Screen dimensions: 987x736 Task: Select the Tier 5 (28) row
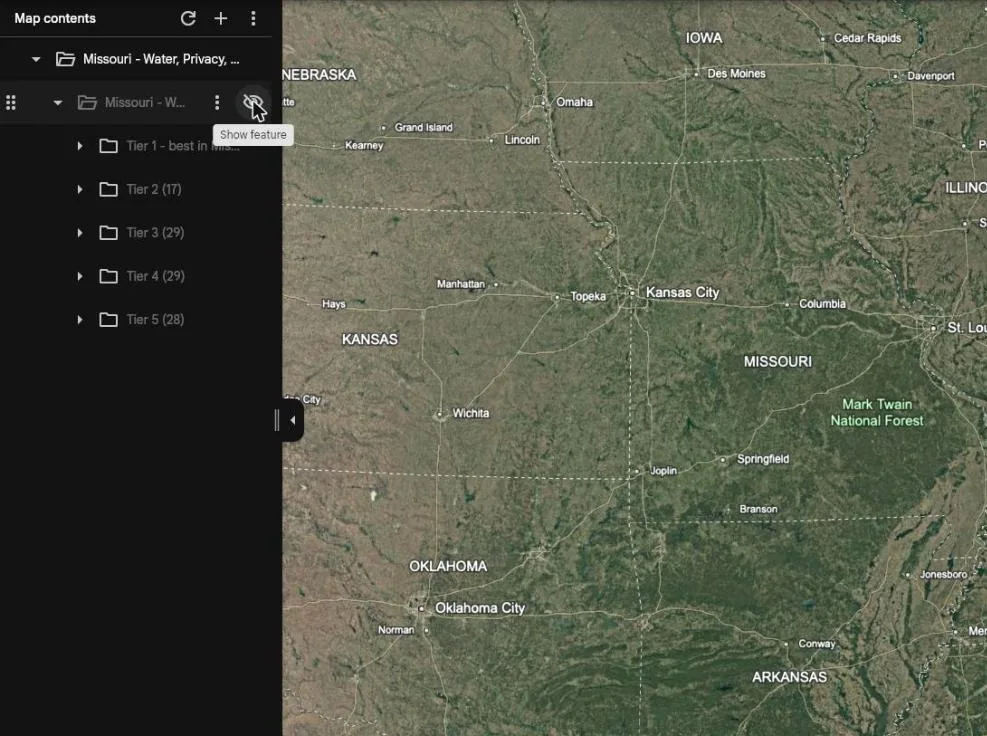136,320
